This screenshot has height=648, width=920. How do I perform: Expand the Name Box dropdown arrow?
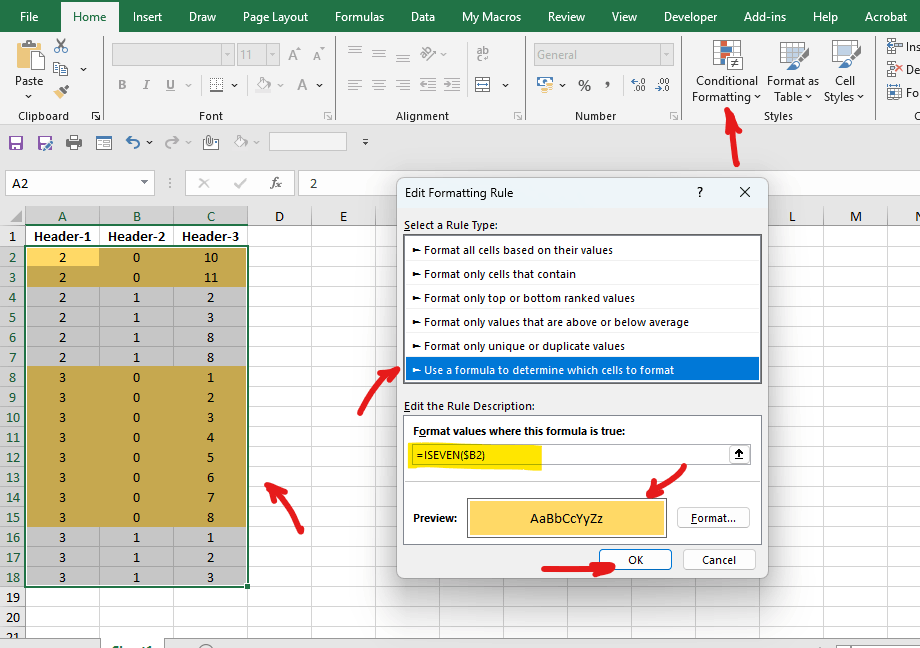pos(144,183)
